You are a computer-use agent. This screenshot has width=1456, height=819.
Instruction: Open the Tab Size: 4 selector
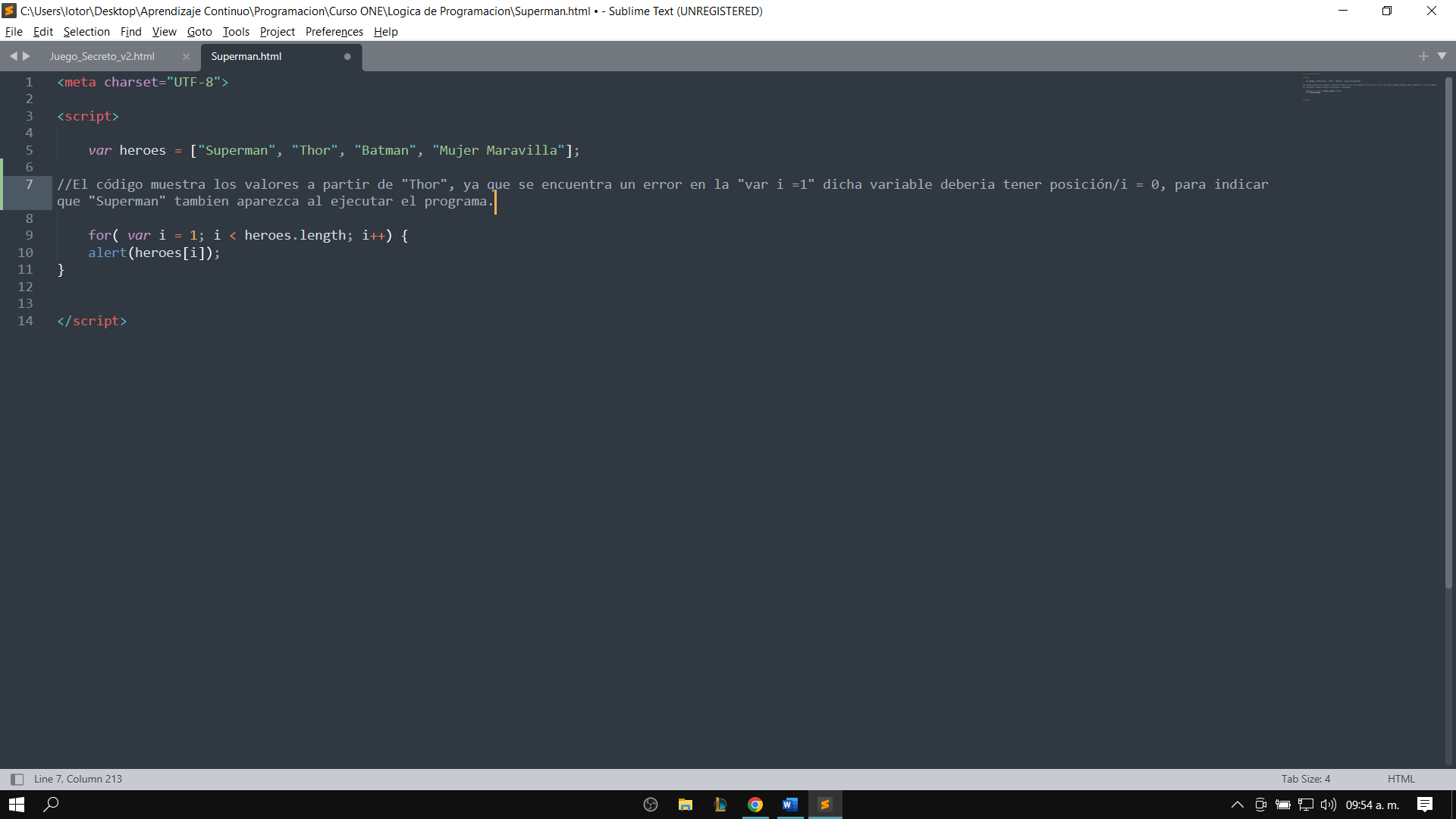point(1306,779)
